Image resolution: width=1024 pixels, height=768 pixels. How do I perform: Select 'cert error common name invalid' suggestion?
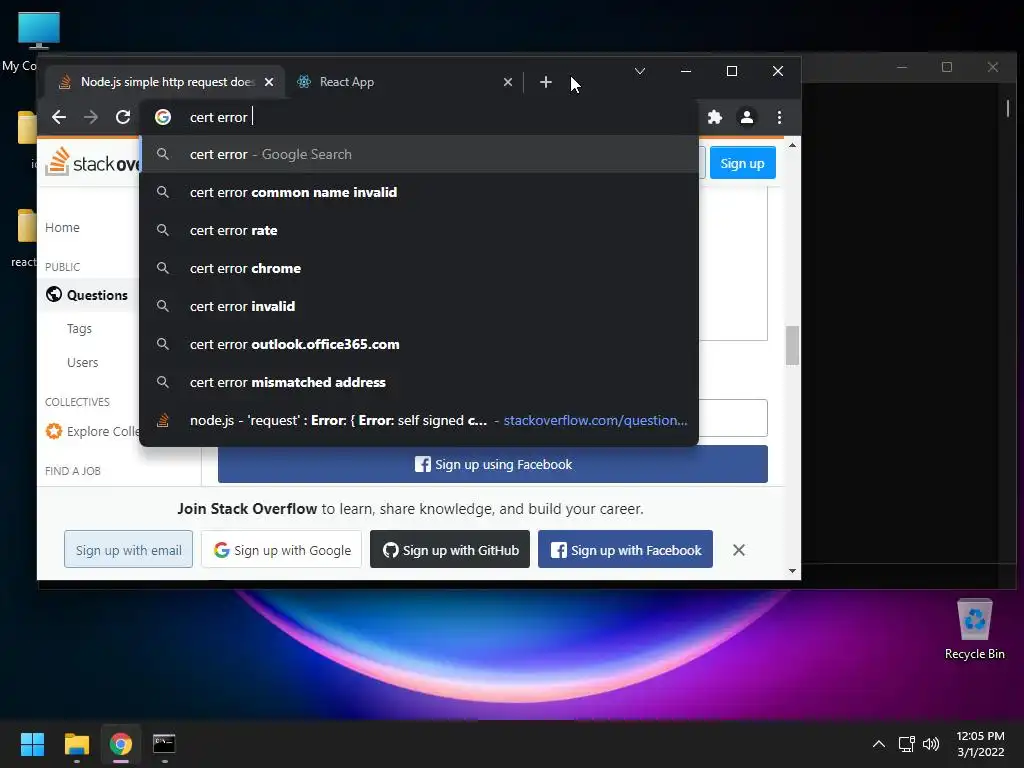pyautogui.click(x=419, y=192)
